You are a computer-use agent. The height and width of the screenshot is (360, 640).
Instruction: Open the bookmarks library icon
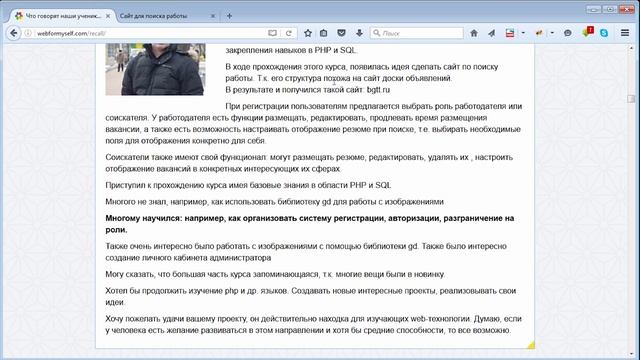tap(324, 33)
